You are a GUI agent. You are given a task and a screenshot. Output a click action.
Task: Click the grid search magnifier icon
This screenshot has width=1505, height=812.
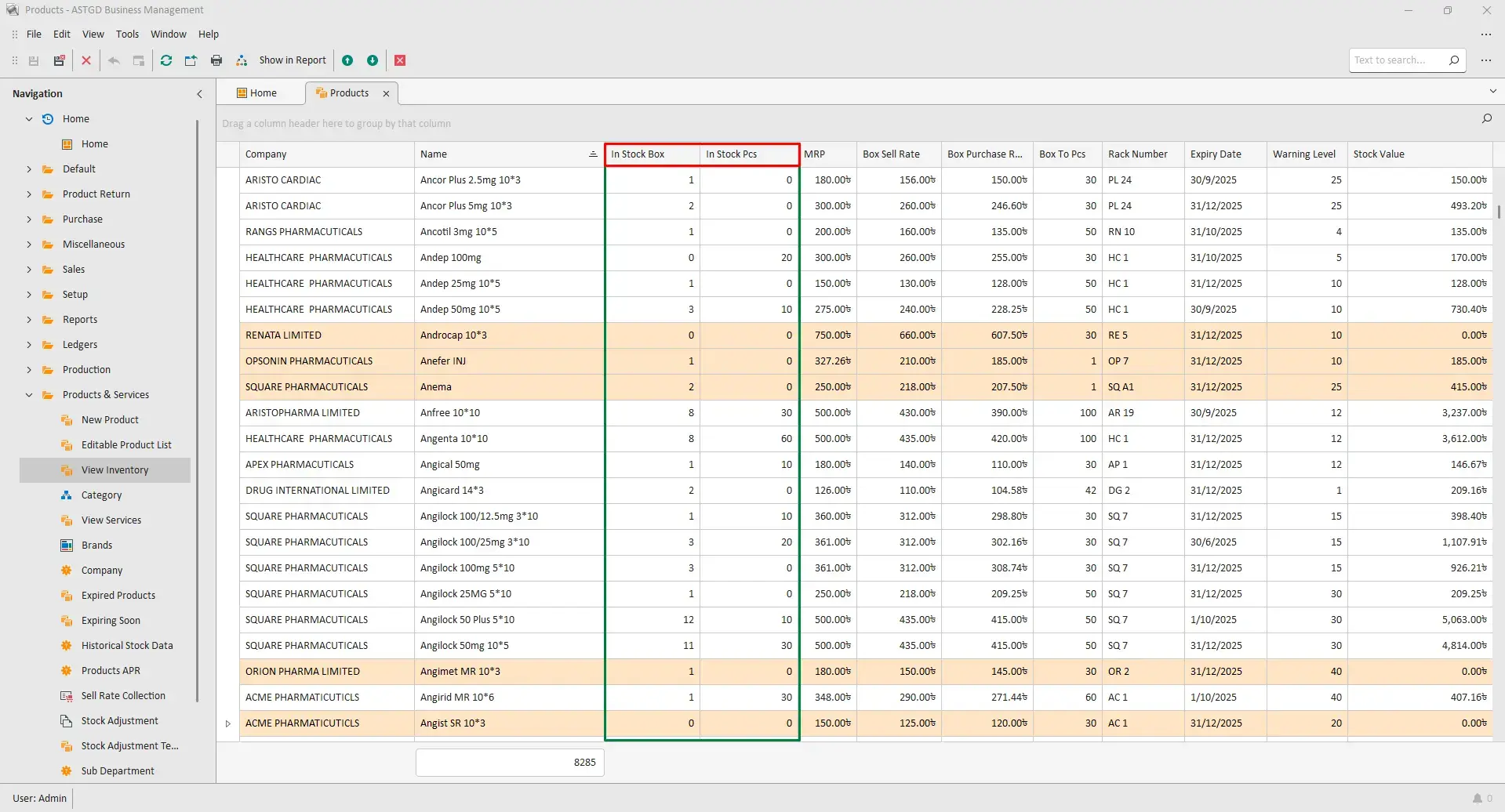(x=1486, y=118)
